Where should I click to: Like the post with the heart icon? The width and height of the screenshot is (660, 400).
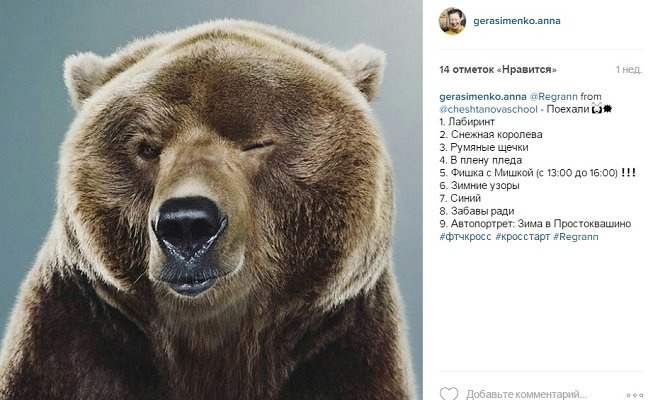[x=449, y=394]
